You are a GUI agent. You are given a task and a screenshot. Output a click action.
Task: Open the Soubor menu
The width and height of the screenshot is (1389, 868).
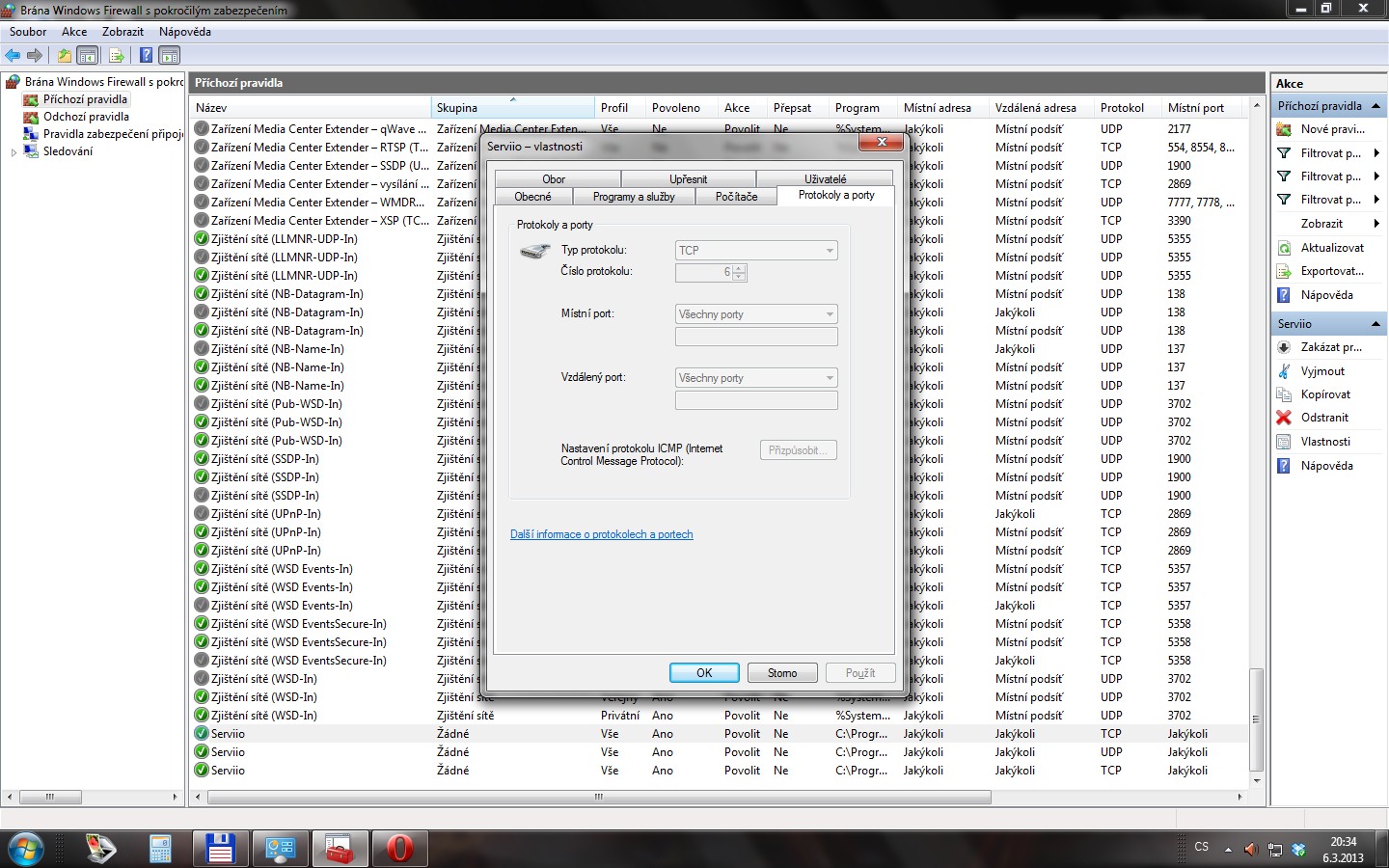tap(28, 32)
